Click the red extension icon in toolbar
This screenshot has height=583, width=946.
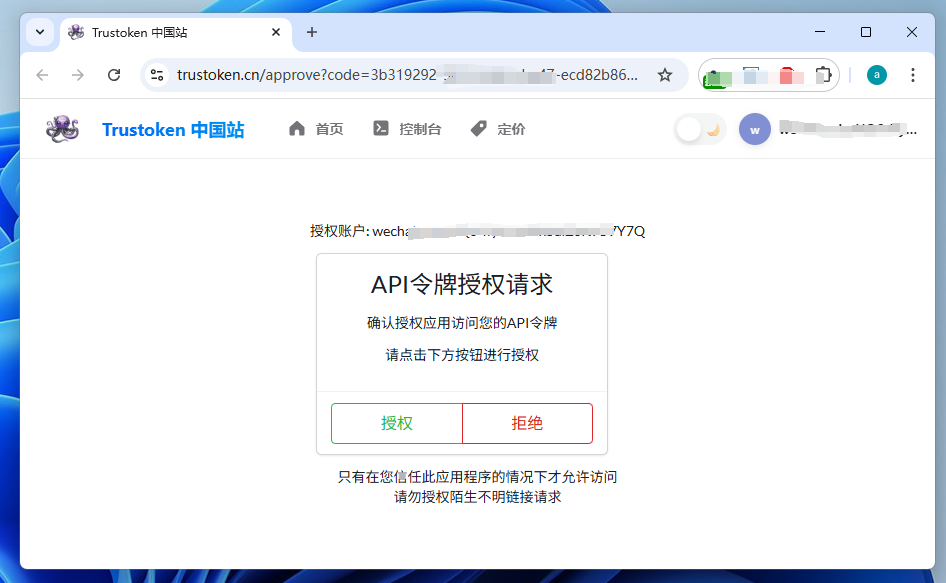(787, 75)
